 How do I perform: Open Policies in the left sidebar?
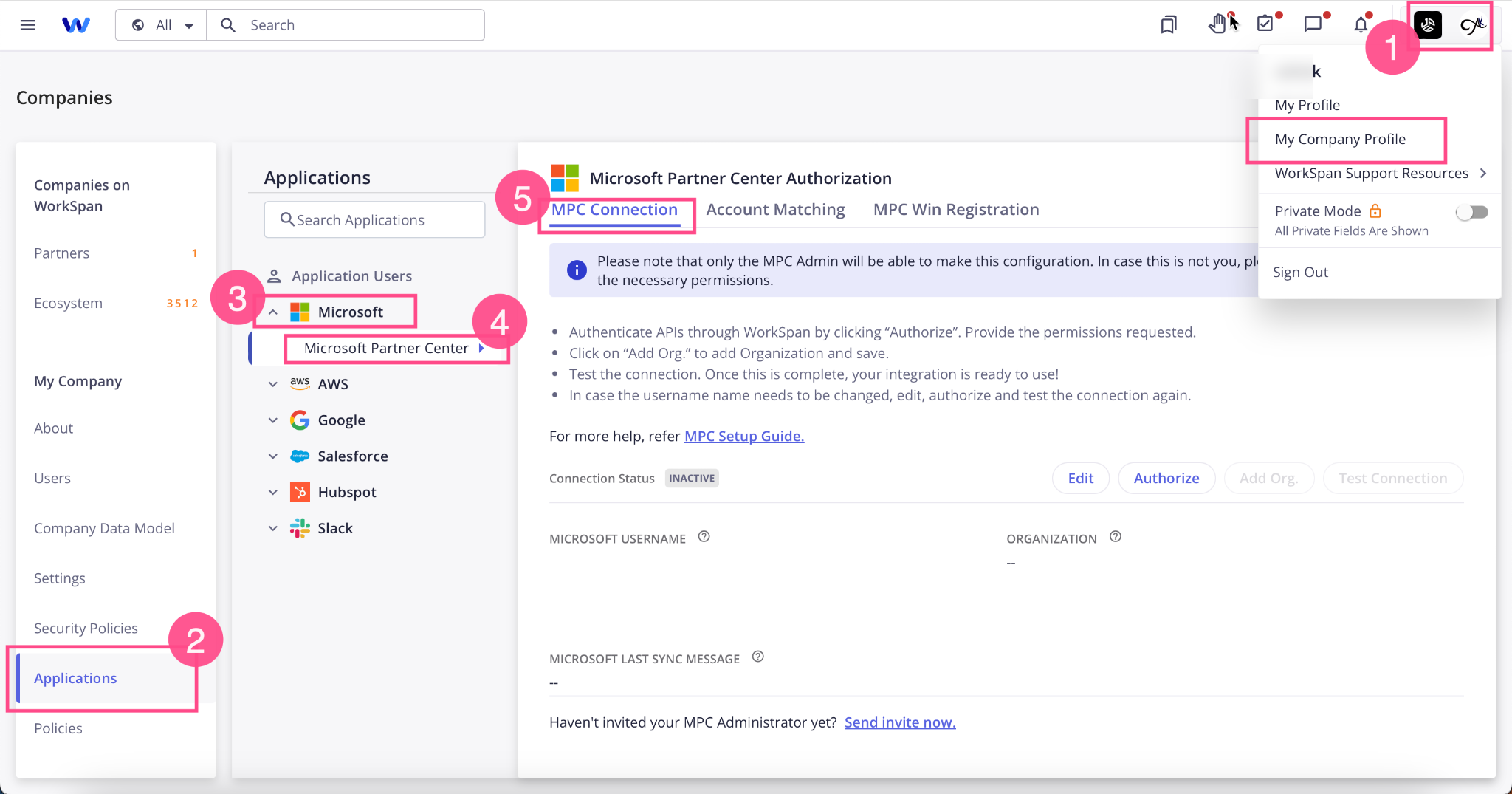[58, 728]
